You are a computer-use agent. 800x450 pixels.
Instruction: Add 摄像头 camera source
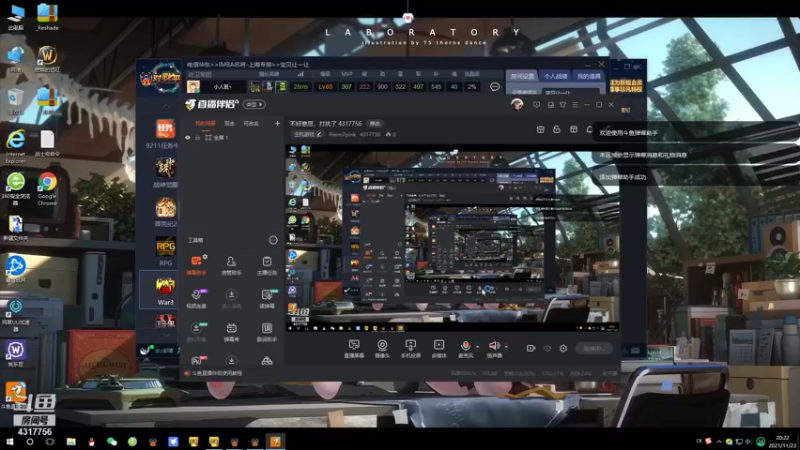coord(382,349)
